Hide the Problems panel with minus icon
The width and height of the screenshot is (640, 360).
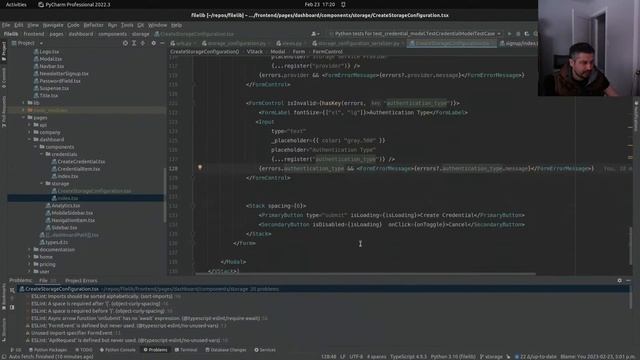pos(628,280)
